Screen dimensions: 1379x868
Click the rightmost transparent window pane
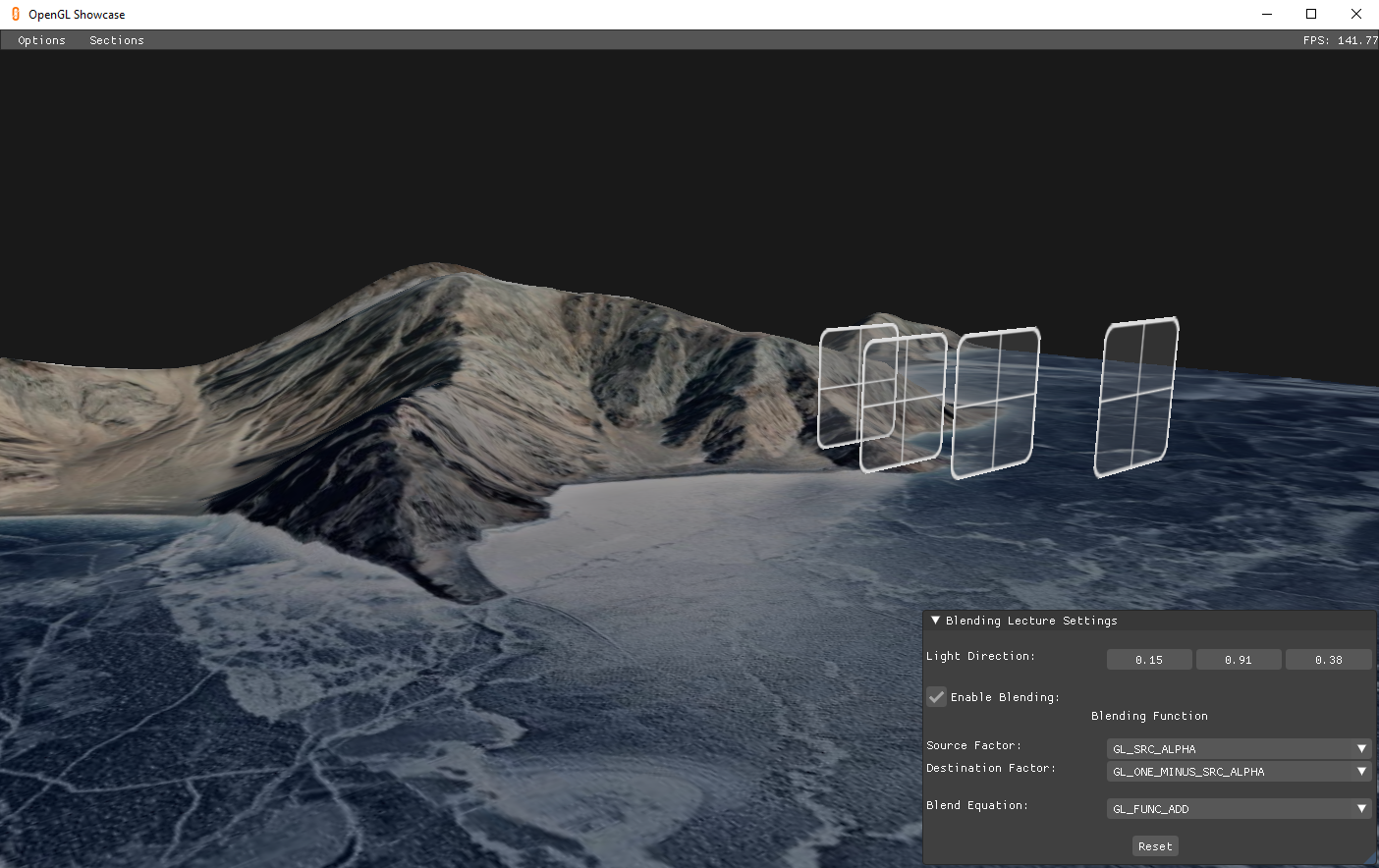[x=1136, y=397]
